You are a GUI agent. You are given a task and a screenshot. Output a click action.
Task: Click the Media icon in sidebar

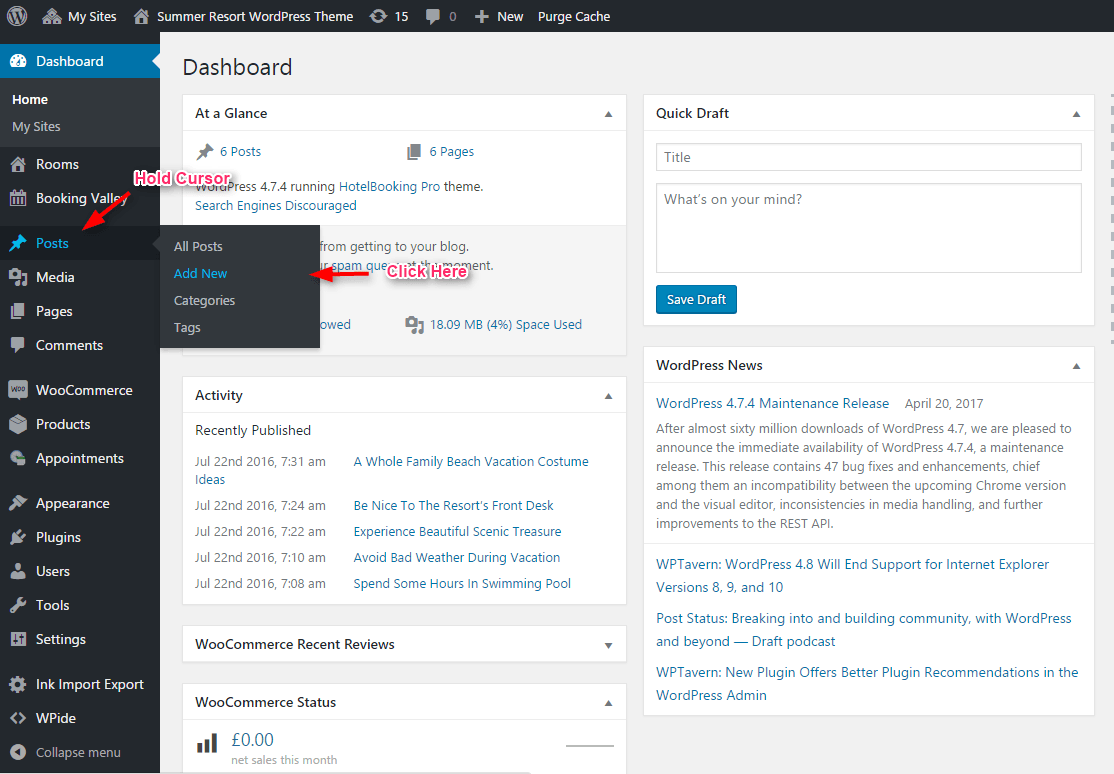(x=18, y=277)
